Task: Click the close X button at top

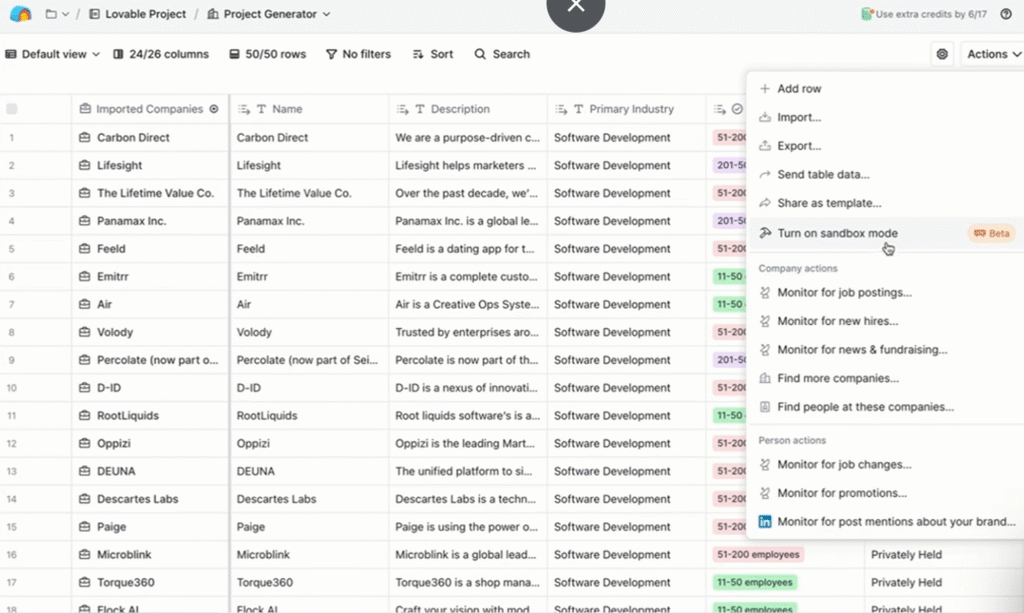Action: coord(576,7)
